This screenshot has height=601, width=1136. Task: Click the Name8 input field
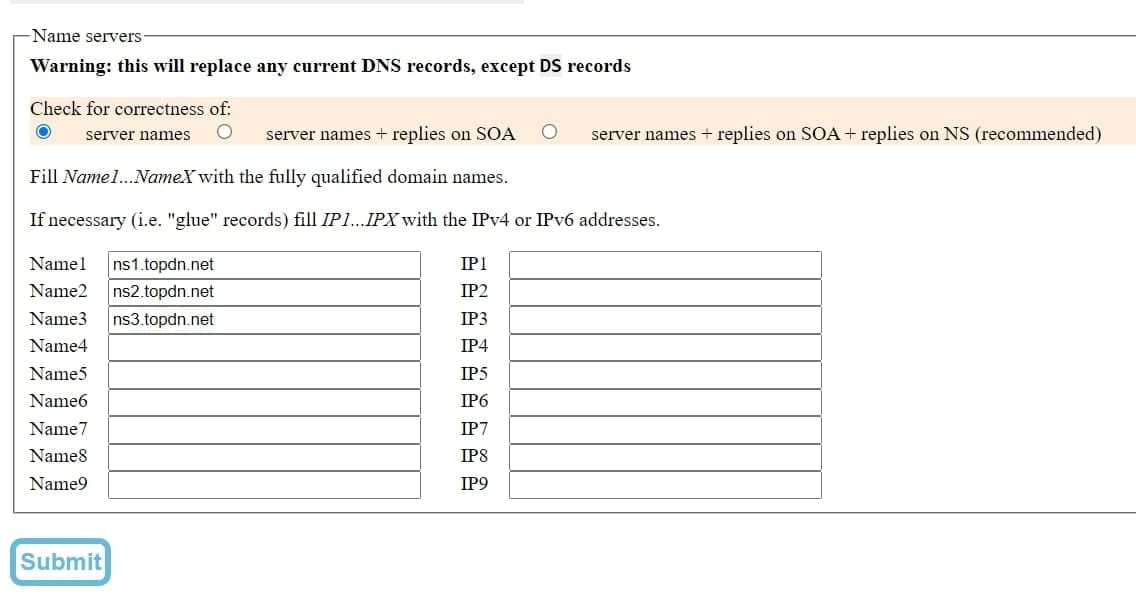pos(264,458)
